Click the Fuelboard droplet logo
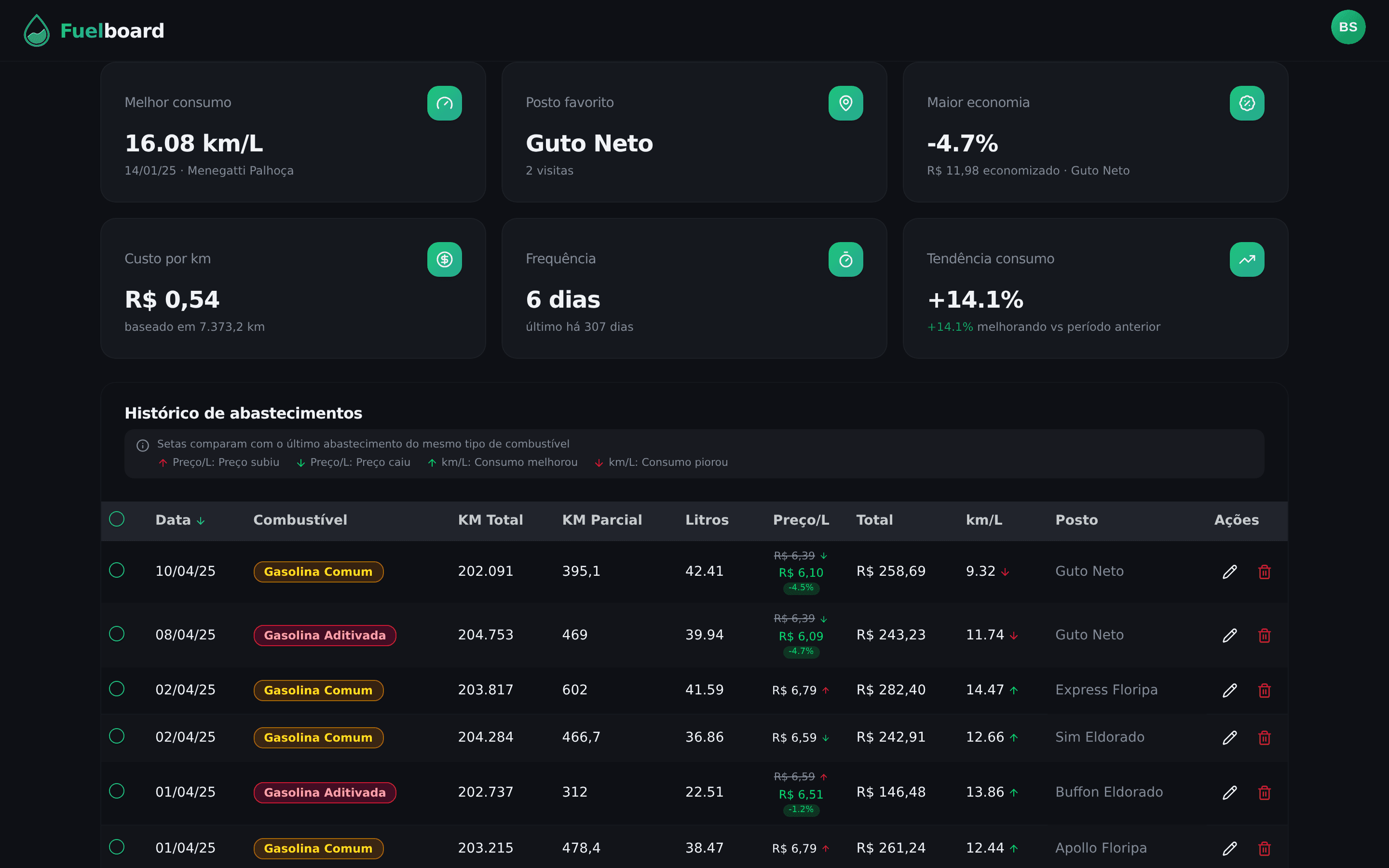 36,30
